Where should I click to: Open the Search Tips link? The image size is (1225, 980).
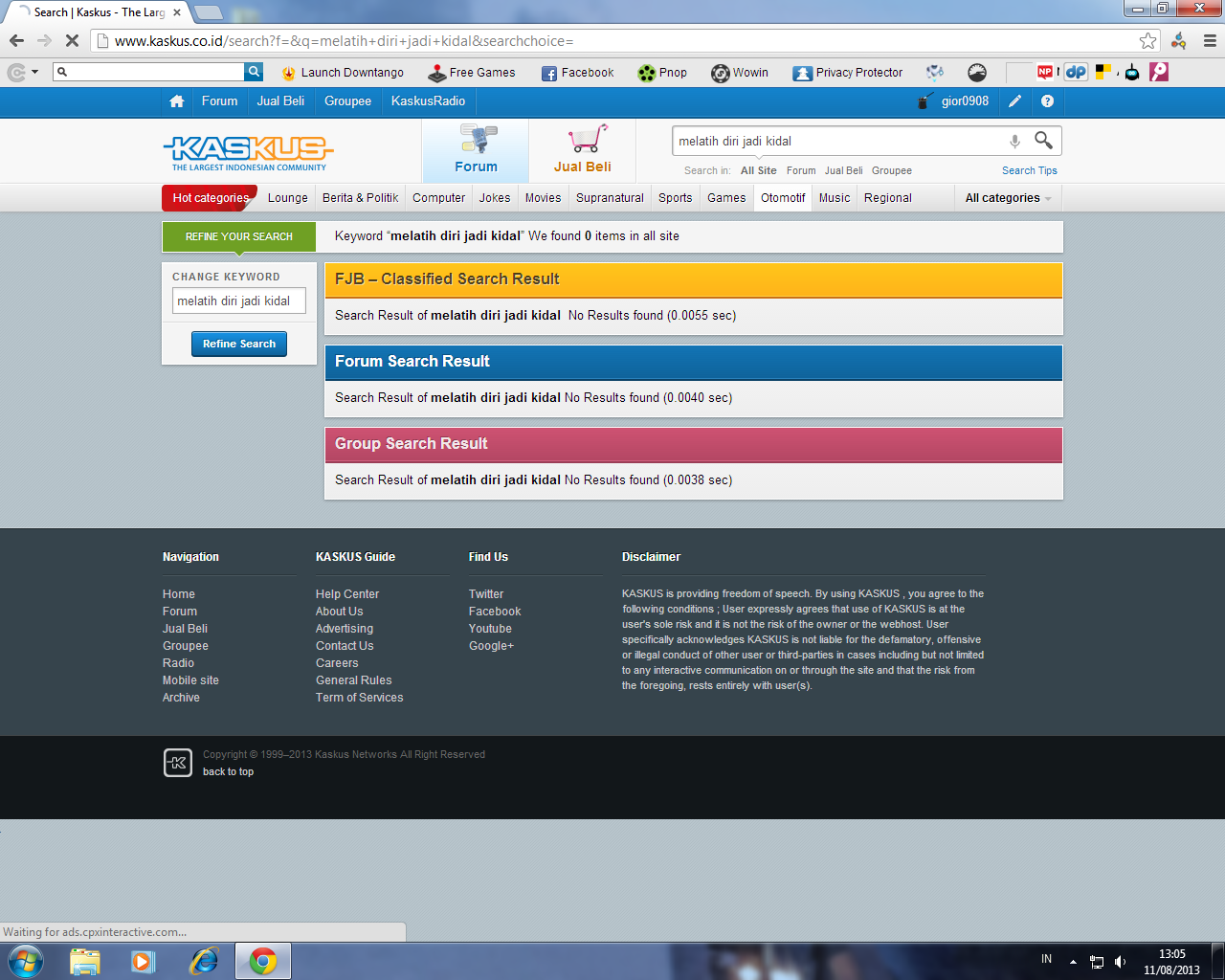point(1030,170)
